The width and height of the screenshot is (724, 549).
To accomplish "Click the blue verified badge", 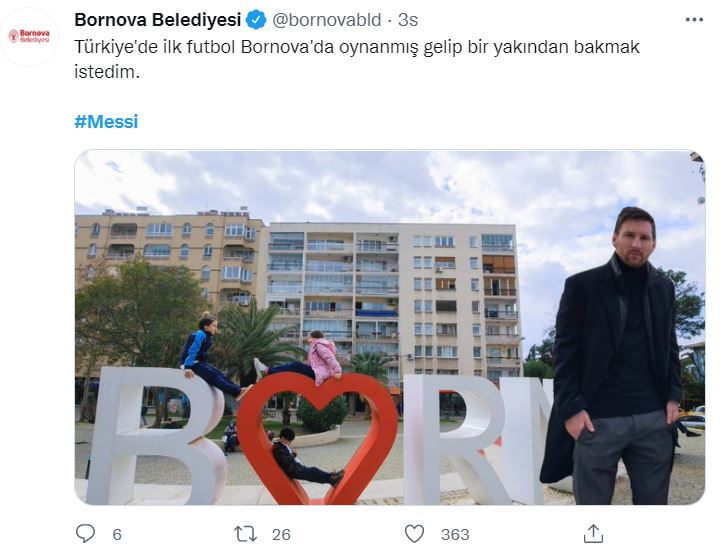I will pyautogui.click(x=256, y=20).
